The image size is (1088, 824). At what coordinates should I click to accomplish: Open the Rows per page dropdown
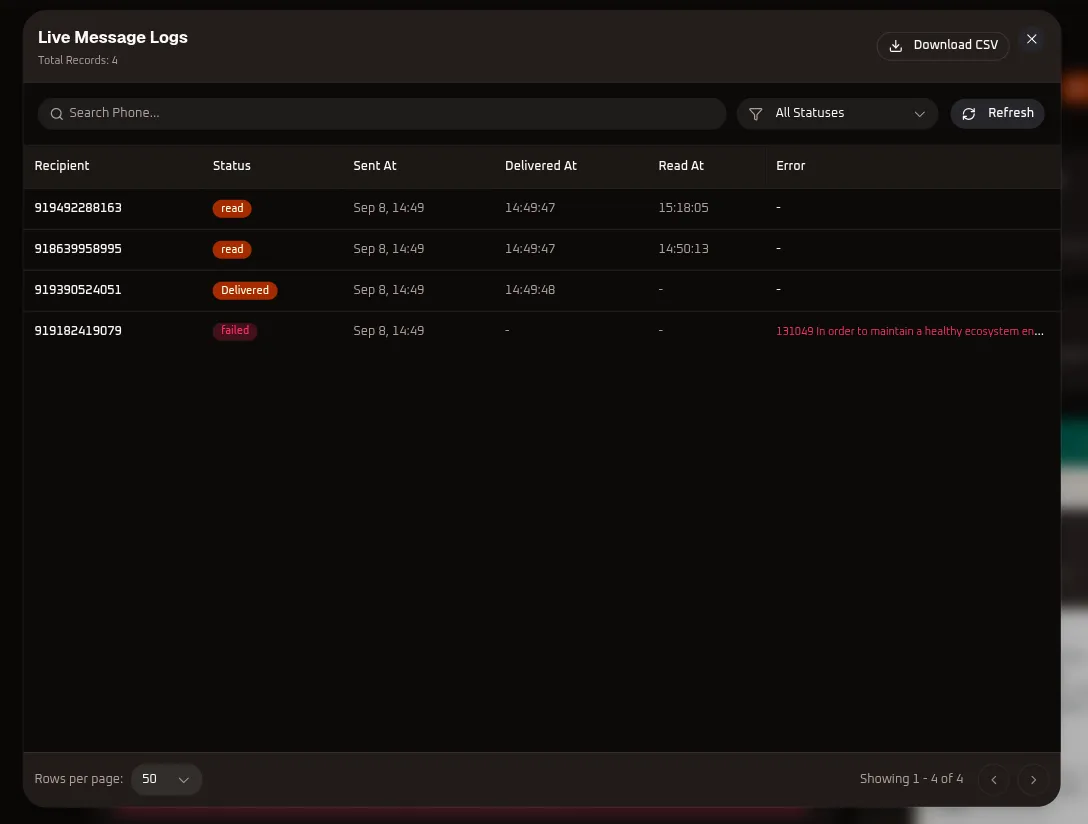(167, 780)
